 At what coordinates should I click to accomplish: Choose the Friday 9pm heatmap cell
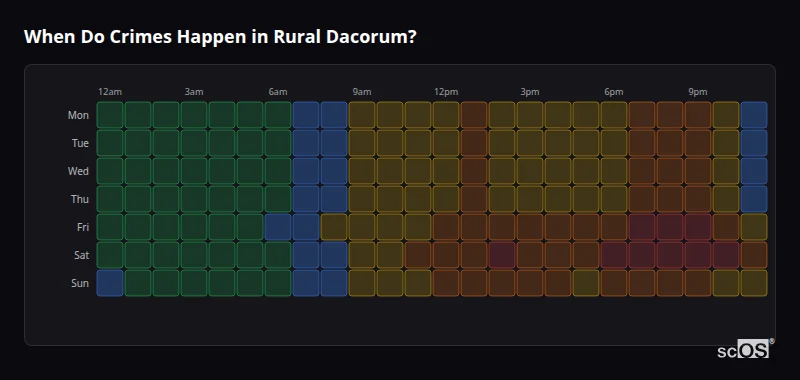[698, 227]
